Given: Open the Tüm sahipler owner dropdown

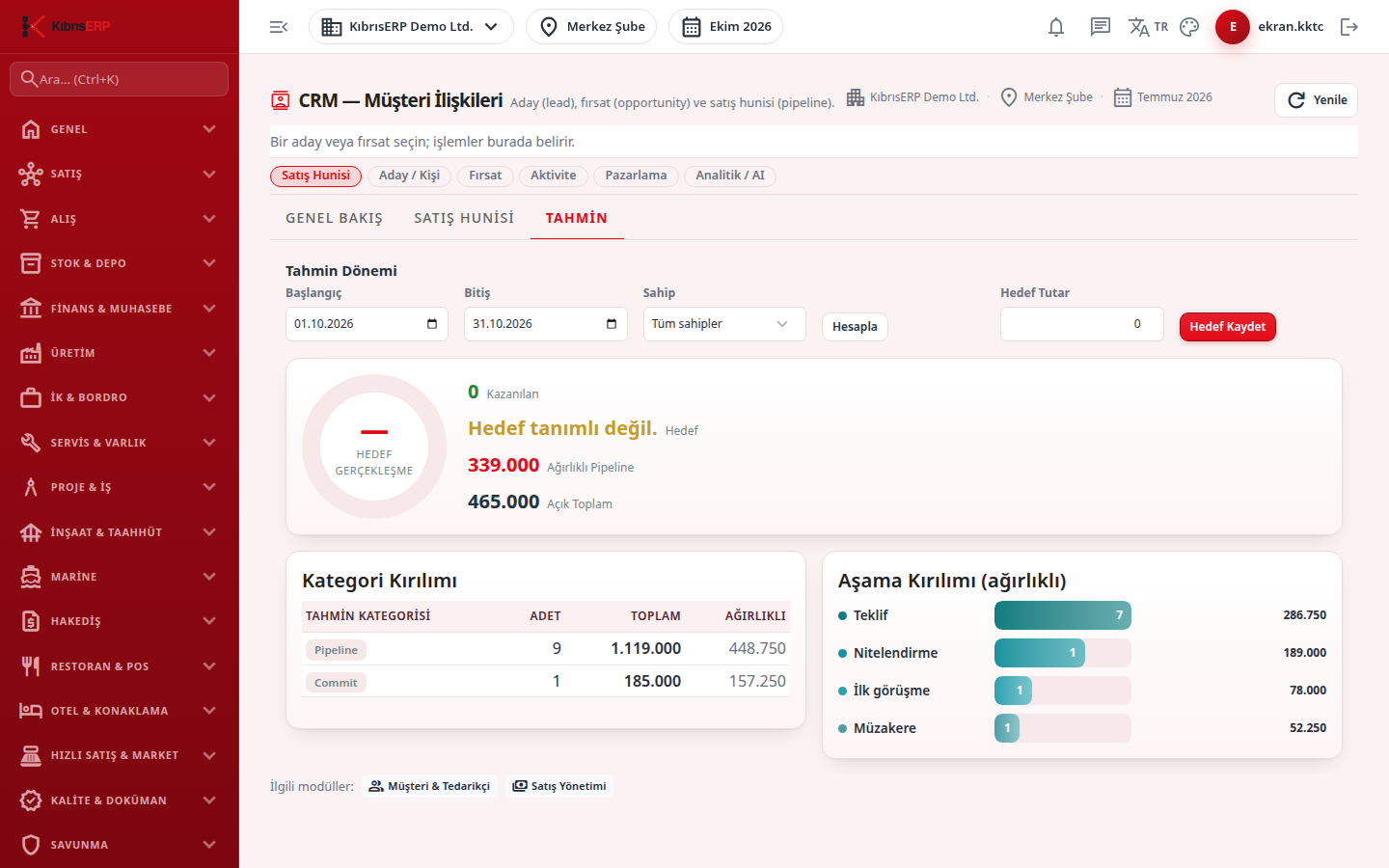Looking at the screenshot, I should (x=724, y=324).
